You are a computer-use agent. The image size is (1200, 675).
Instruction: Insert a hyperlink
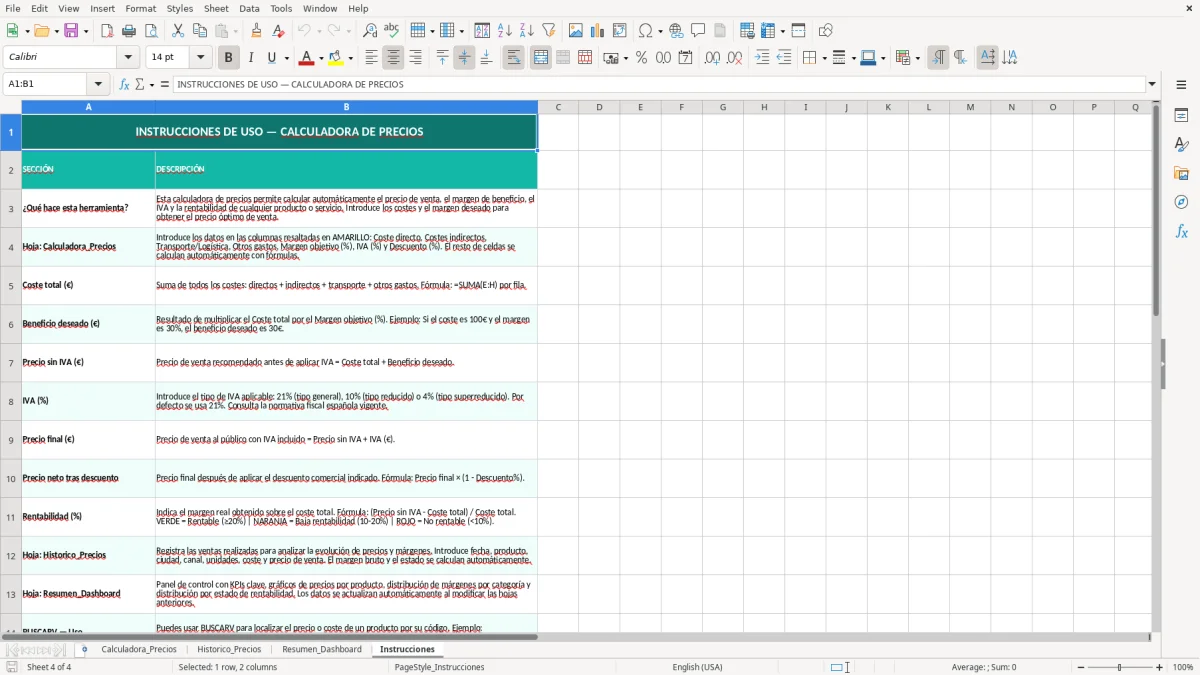click(x=677, y=31)
